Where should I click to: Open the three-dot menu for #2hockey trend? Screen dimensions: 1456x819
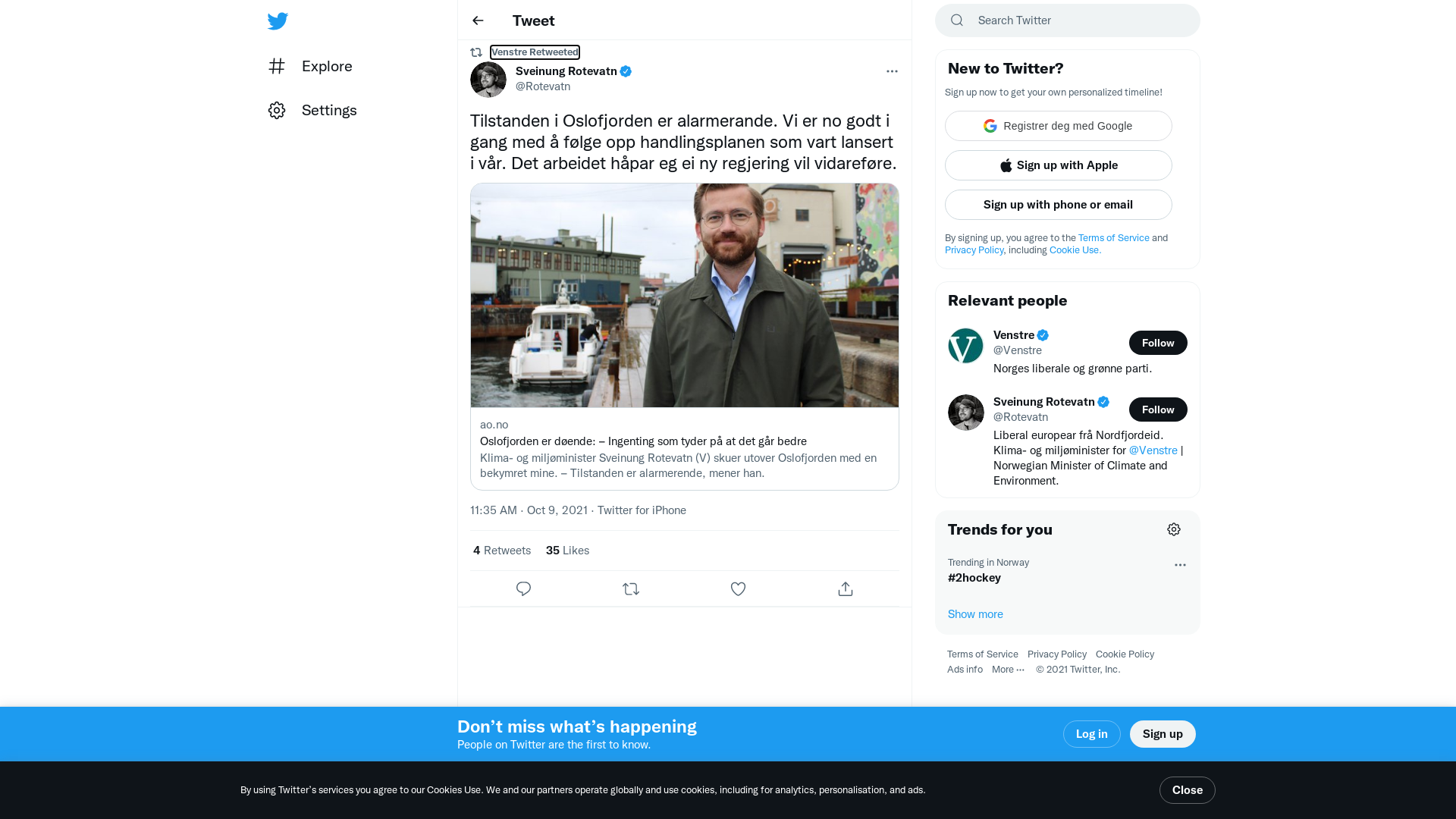pyautogui.click(x=1180, y=565)
